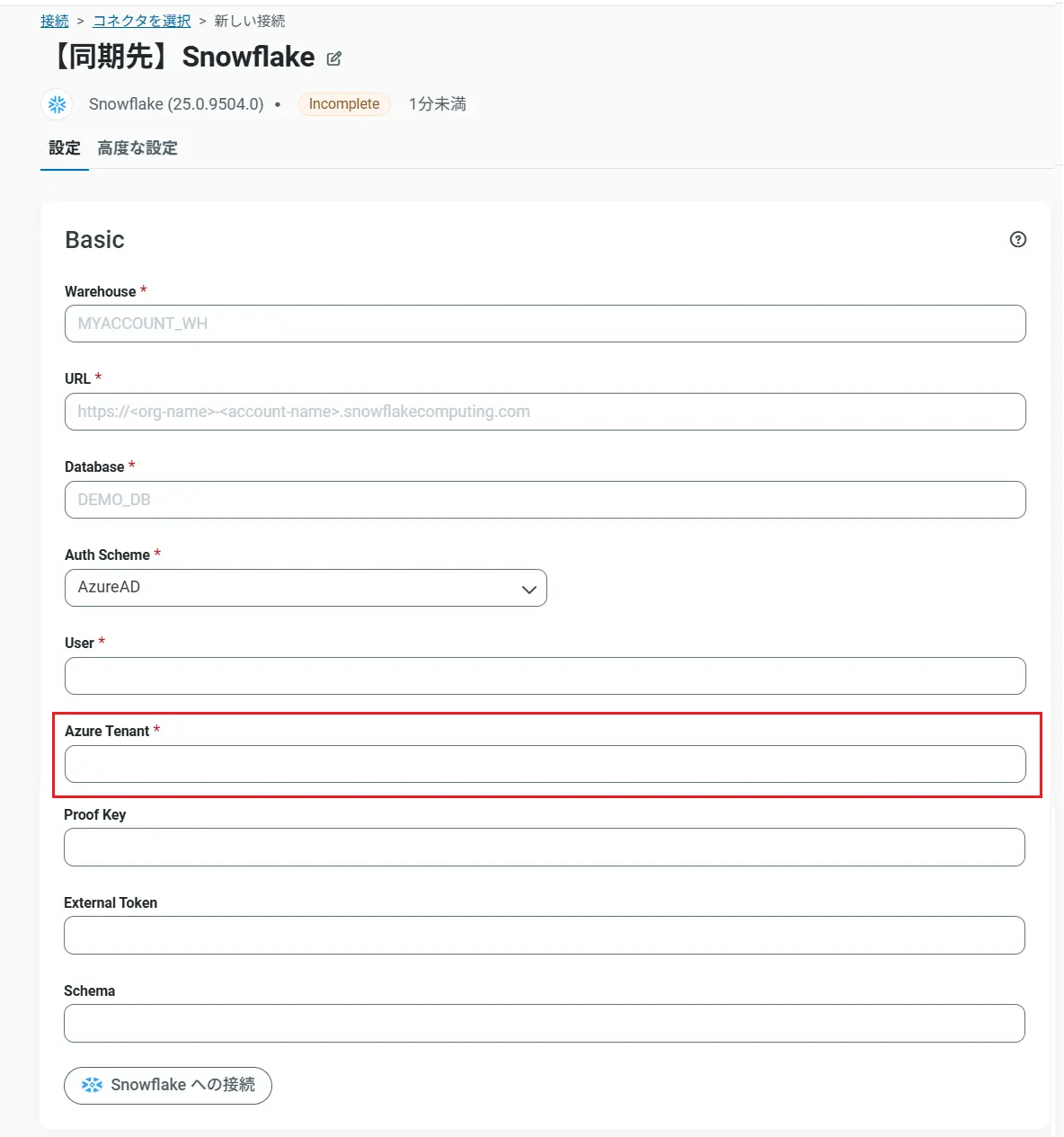This screenshot has width=1064, height=1137.
Task: Switch to the 設定 tab
Action: click(x=65, y=148)
